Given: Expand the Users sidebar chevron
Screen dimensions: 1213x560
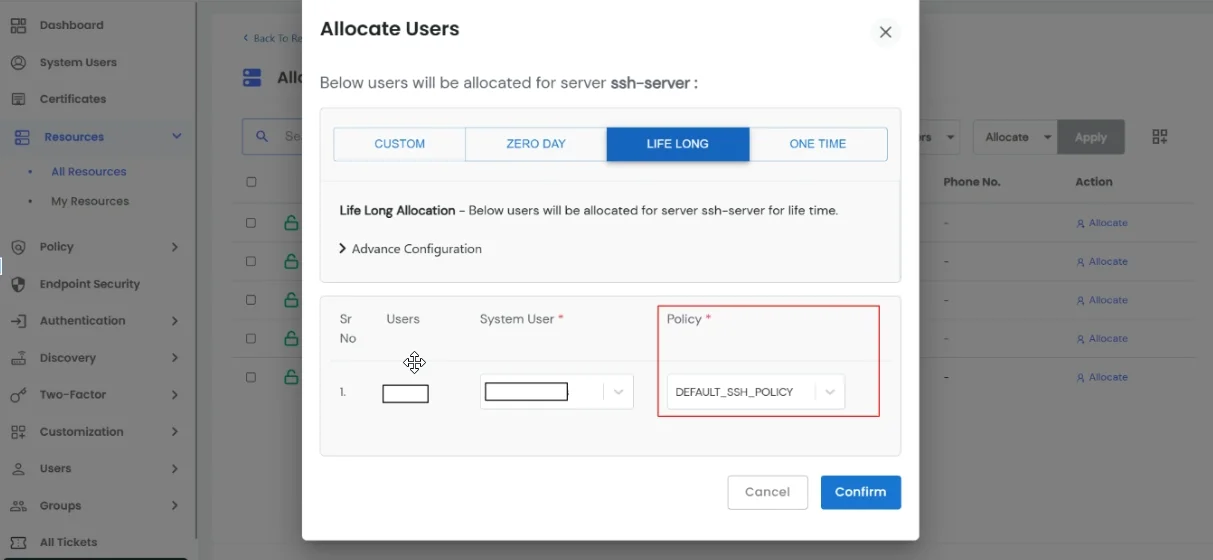Looking at the screenshot, I should [175, 469].
